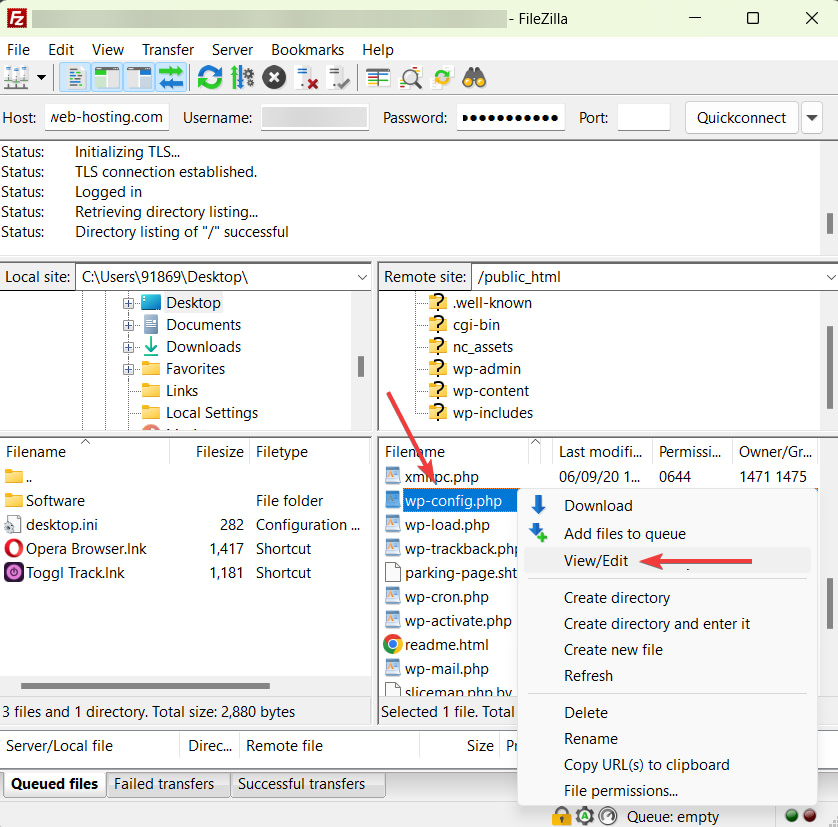Image resolution: width=838 pixels, height=827 pixels.
Task: Cancel the current server operation
Action: [x=273, y=77]
